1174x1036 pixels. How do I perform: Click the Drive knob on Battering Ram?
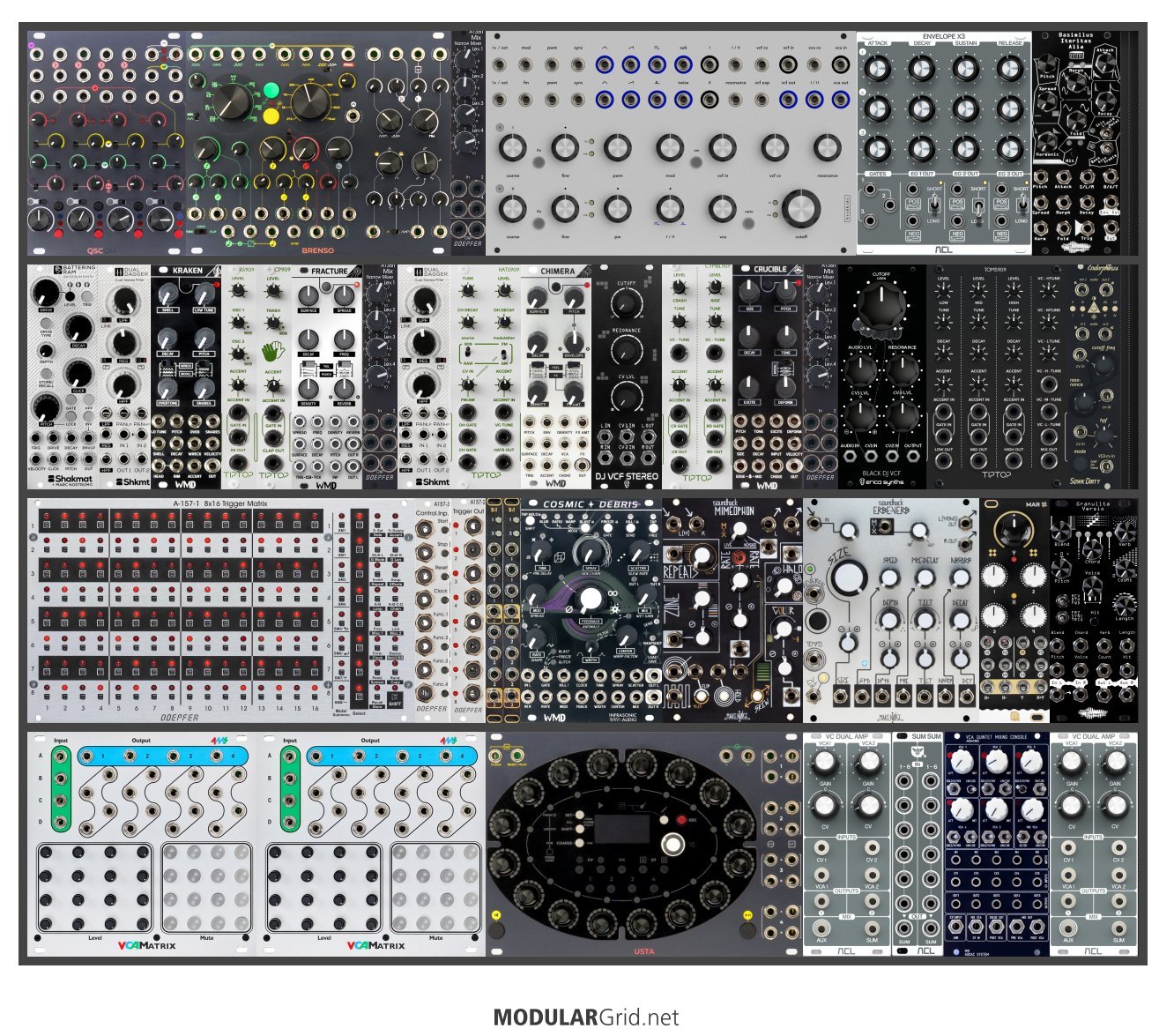tap(44, 293)
